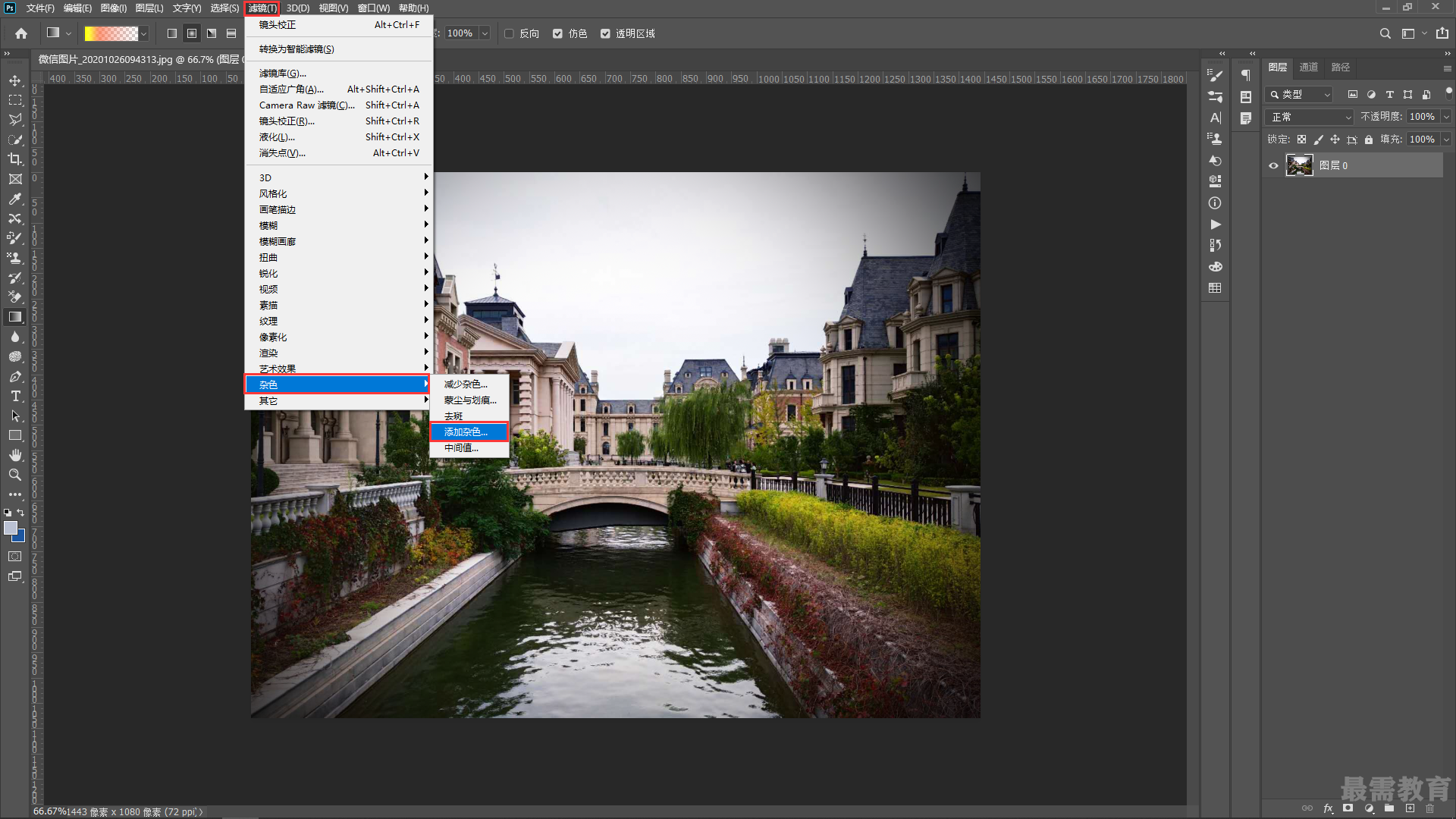
Task: Click the 图层 0 layer thumbnail
Action: click(1299, 165)
